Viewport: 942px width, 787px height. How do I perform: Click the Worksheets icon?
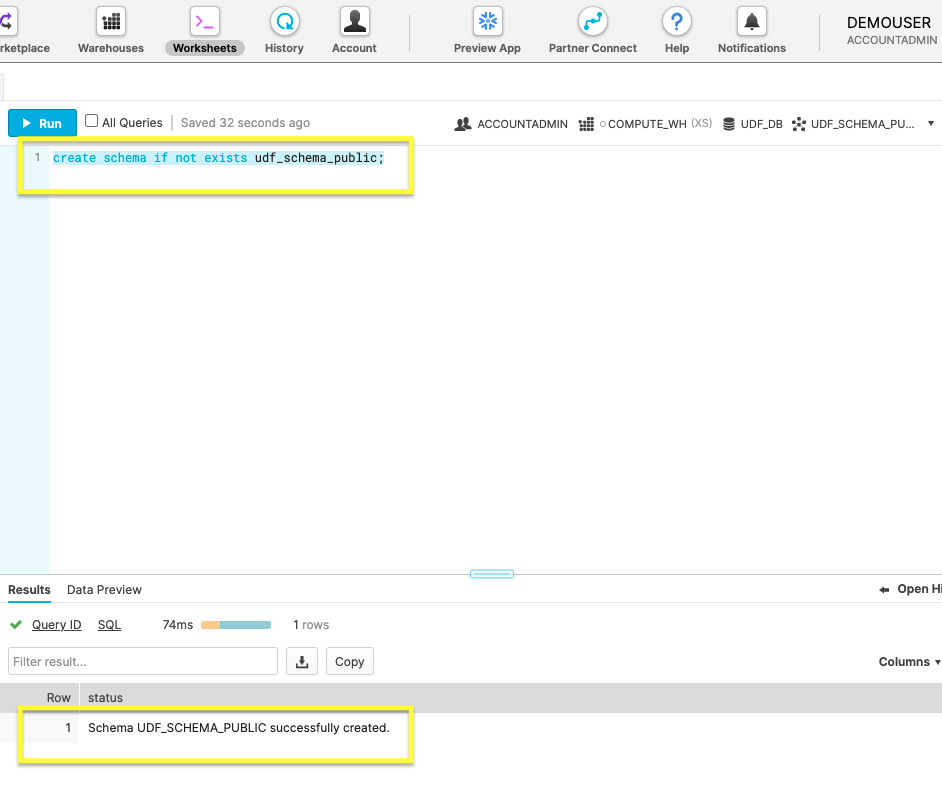[x=204, y=21]
